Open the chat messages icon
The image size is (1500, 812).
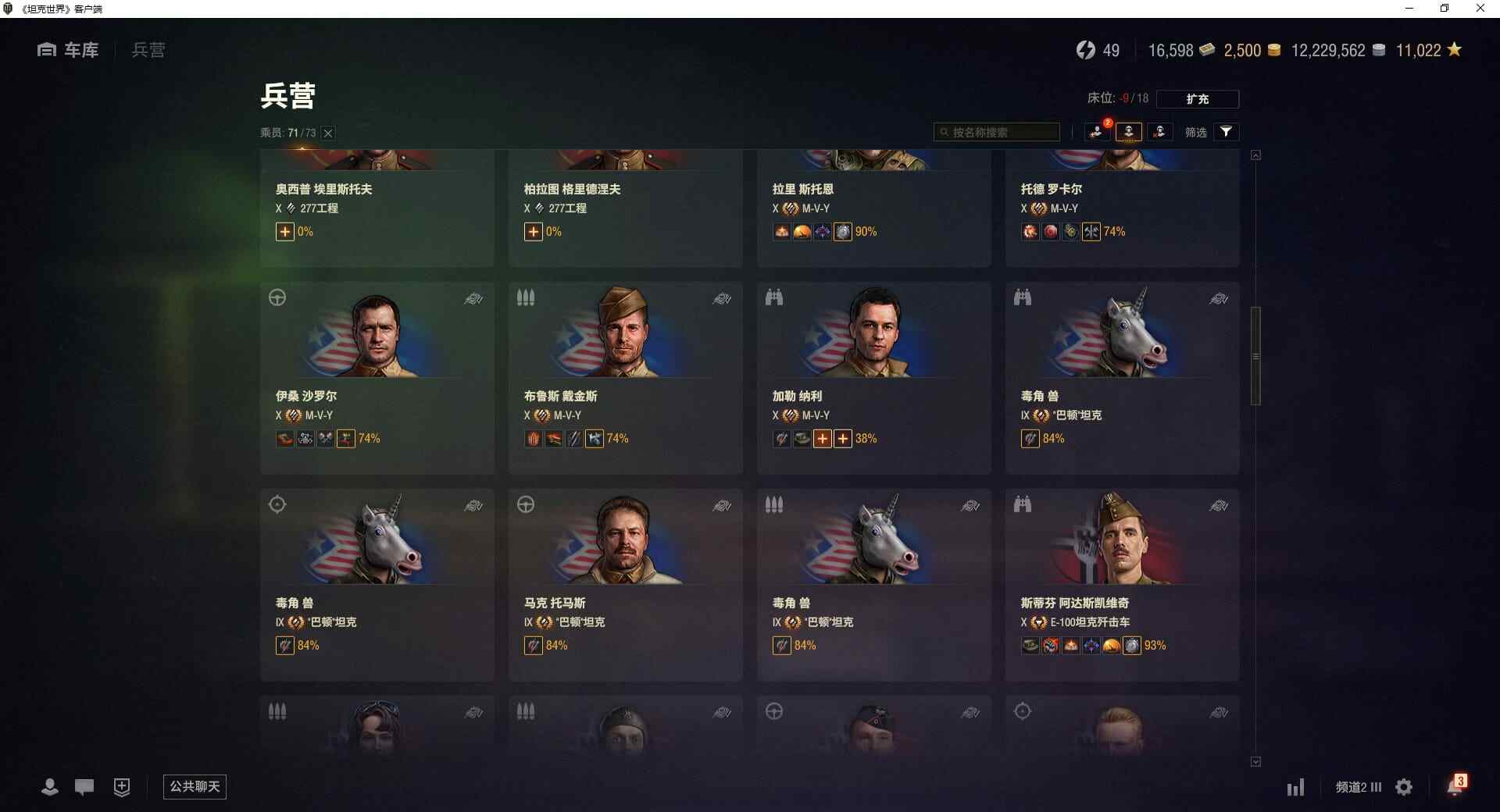point(84,787)
